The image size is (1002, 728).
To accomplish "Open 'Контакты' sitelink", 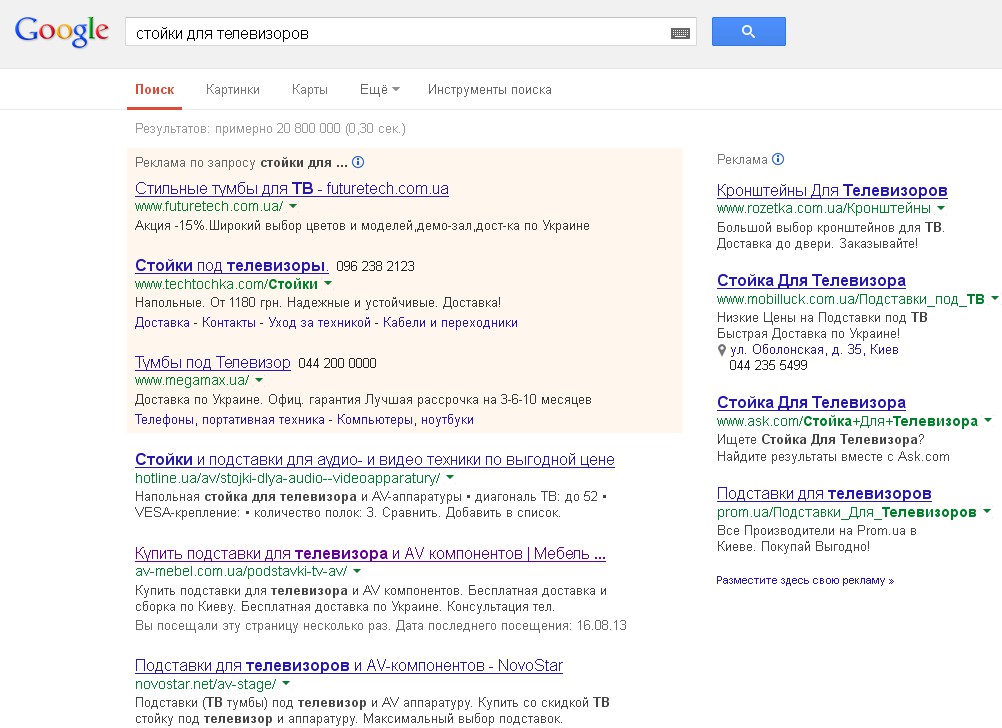I will click(x=229, y=323).
